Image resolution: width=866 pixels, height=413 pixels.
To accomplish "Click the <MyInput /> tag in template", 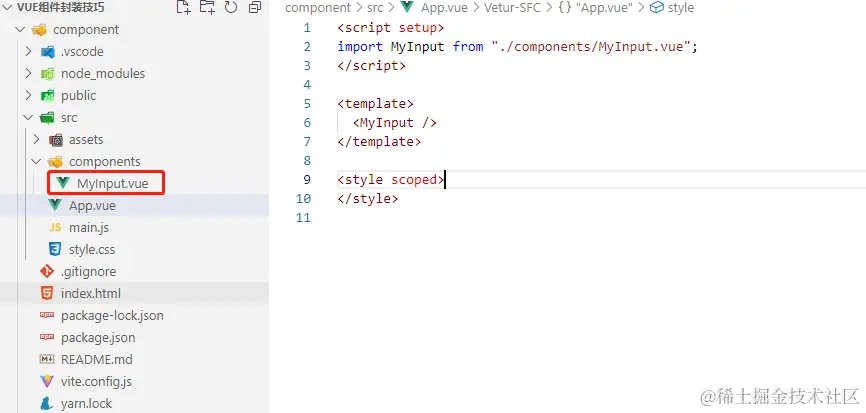I will click(395, 123).
